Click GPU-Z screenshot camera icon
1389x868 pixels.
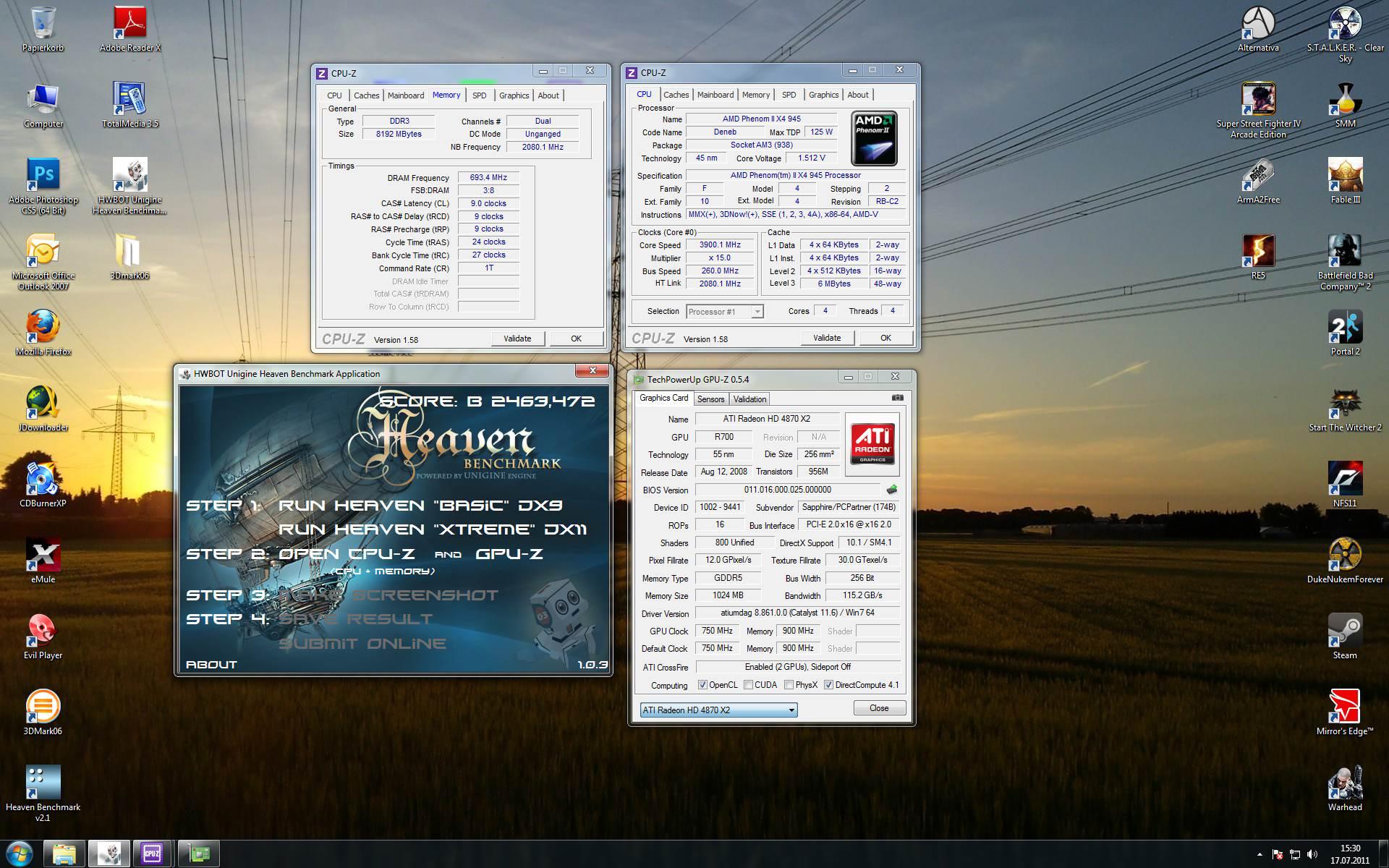(897, 398)
